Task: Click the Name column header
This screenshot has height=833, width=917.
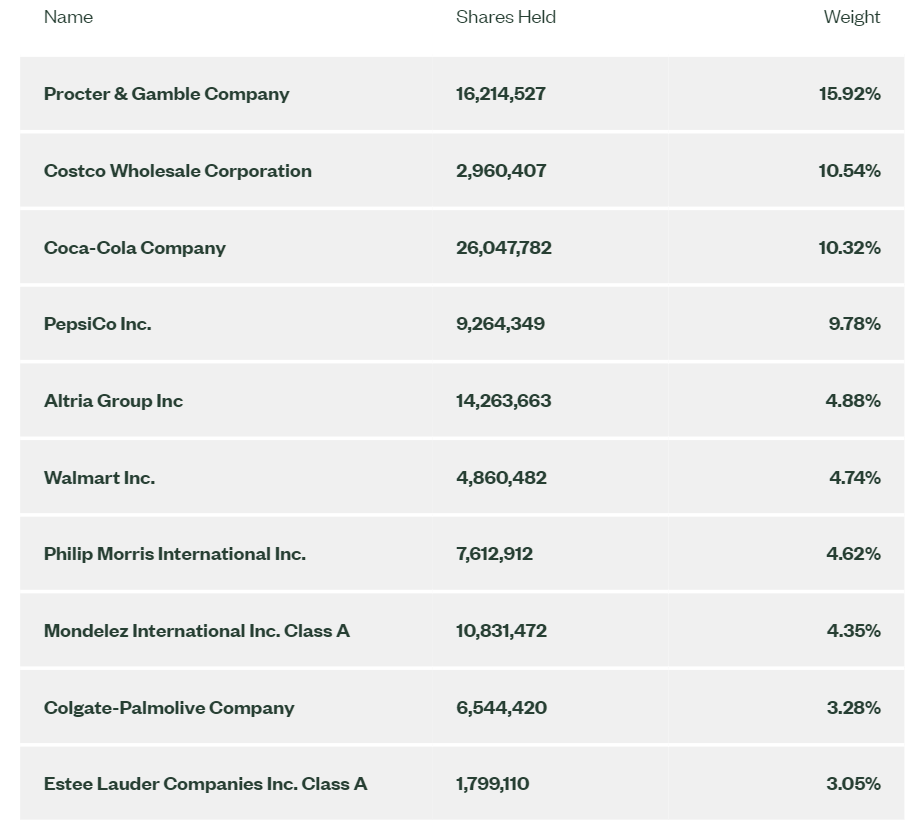Action: pos(68,17)
